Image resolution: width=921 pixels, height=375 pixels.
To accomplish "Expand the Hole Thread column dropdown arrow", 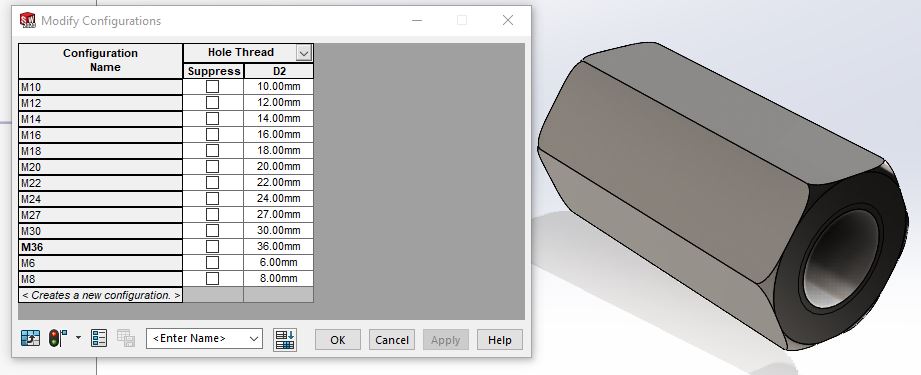I will coord(304,53).
